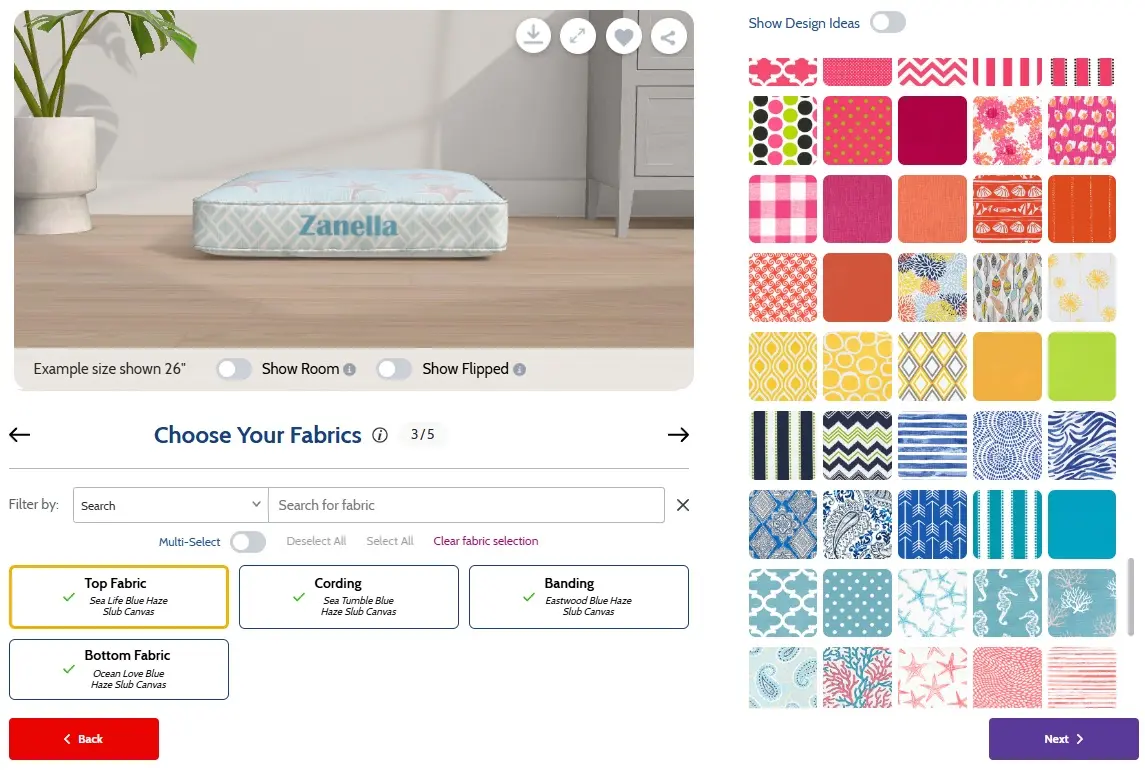Select the Cording fabric tab

click(348, 597)
